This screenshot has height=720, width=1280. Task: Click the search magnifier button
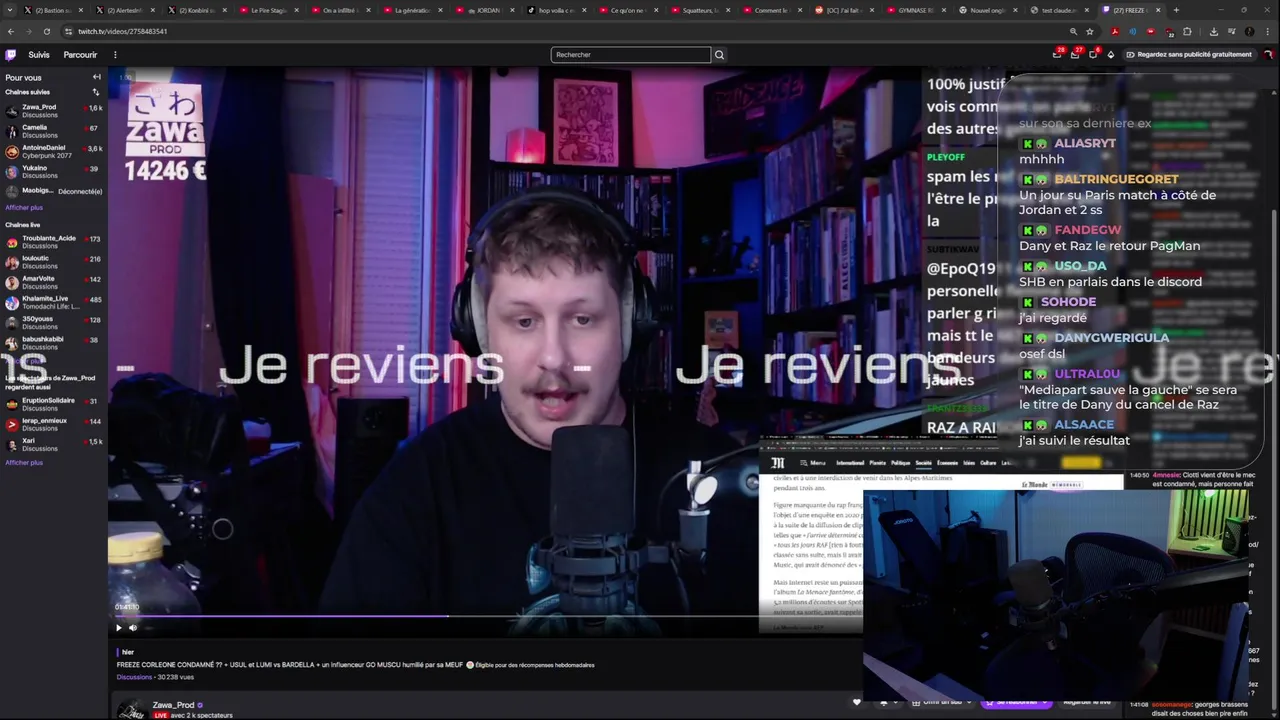pyautogui.click(x=719, y=55)
